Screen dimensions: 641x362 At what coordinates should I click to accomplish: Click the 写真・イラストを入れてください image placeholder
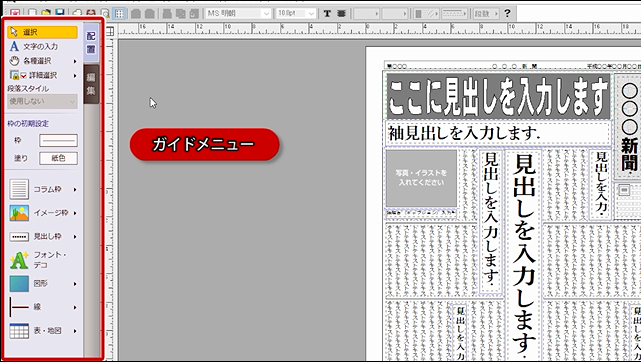421,178
